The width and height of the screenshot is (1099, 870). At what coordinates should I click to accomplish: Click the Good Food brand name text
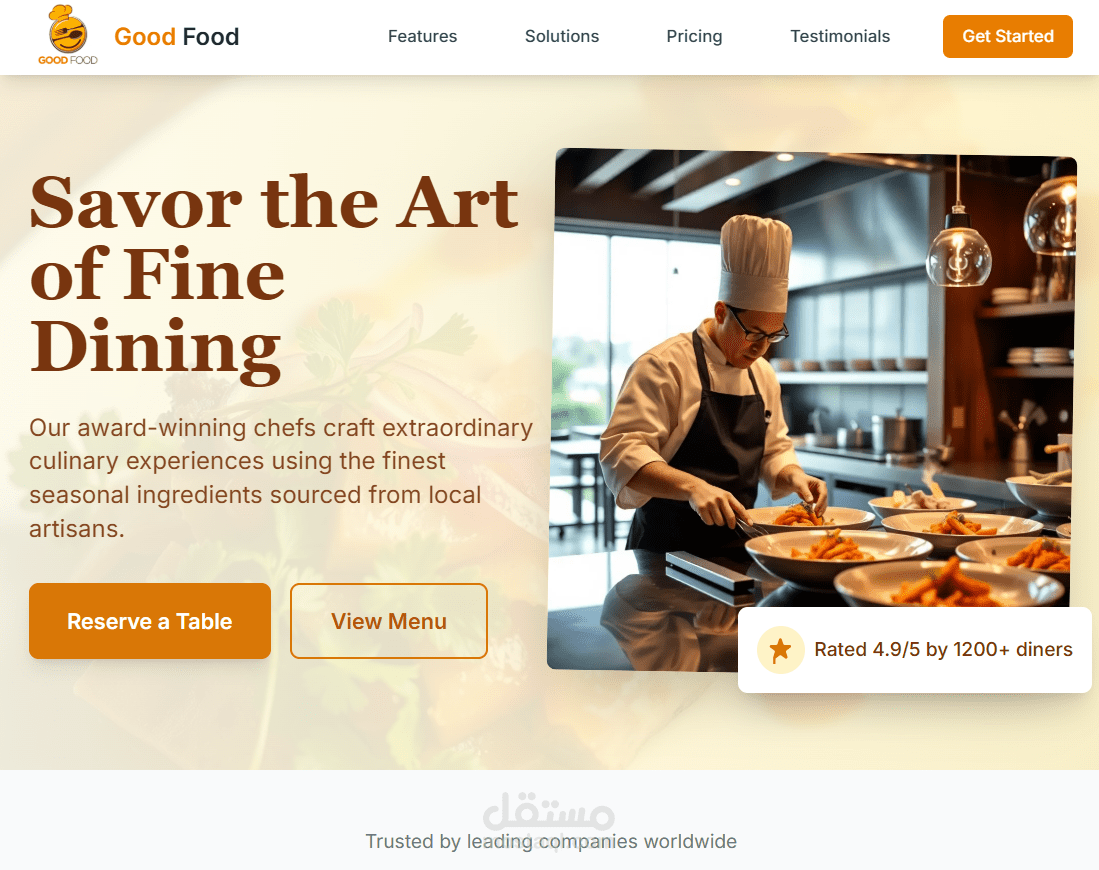(x=177, y=36)
